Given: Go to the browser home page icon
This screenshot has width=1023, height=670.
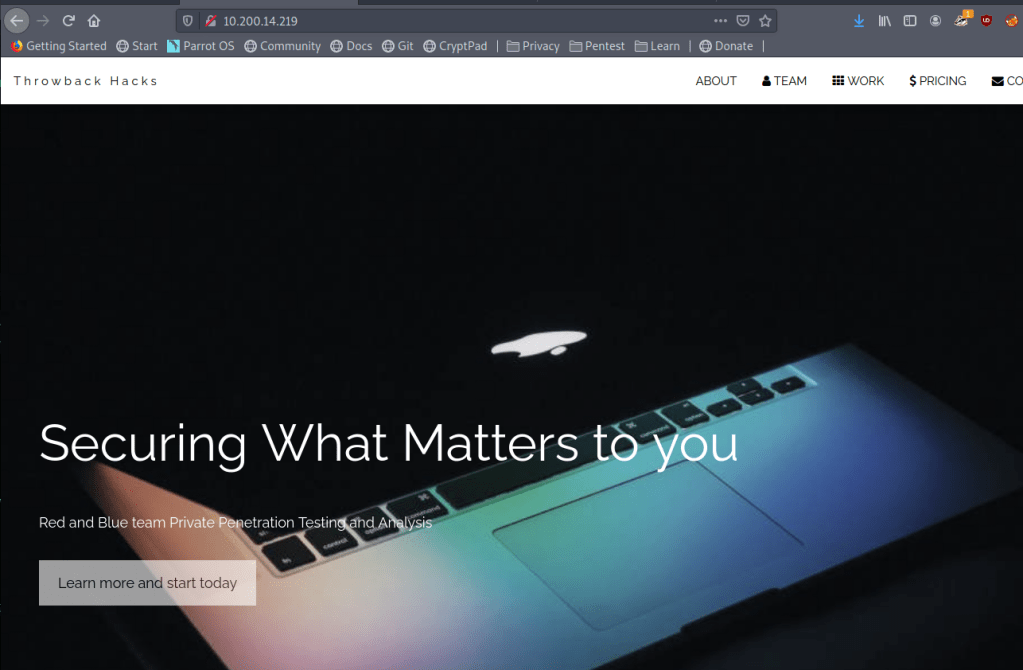Looking at the screenshot, I should (x=94, y=21).
